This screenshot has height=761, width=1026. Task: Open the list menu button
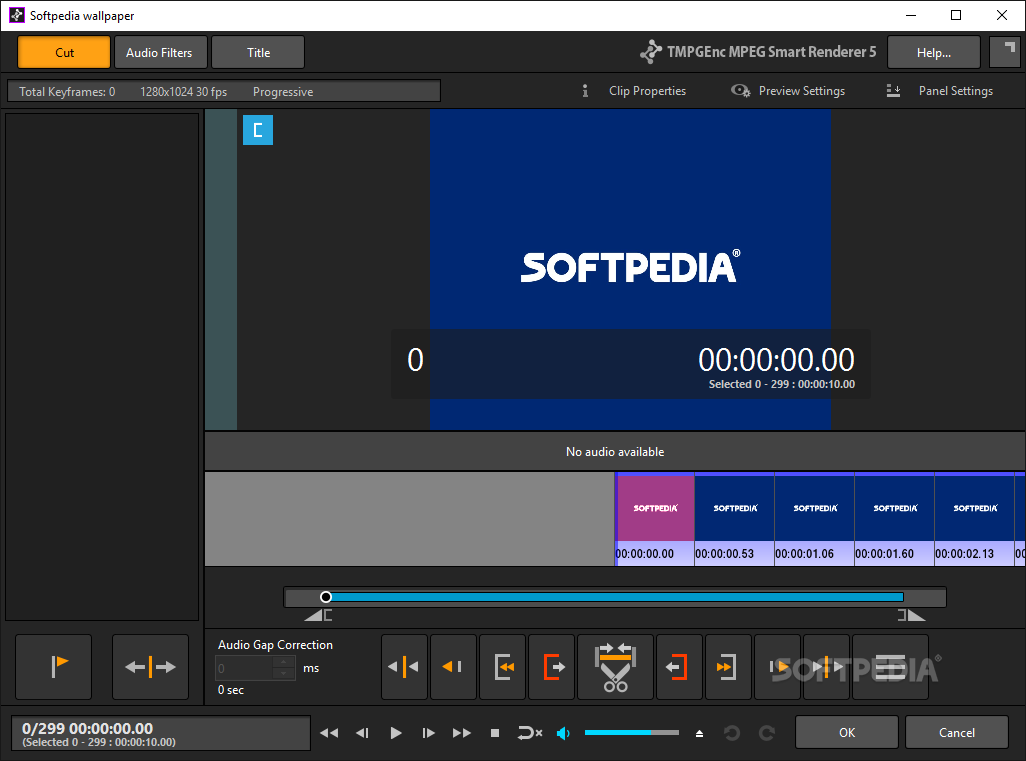click(890, 667)
